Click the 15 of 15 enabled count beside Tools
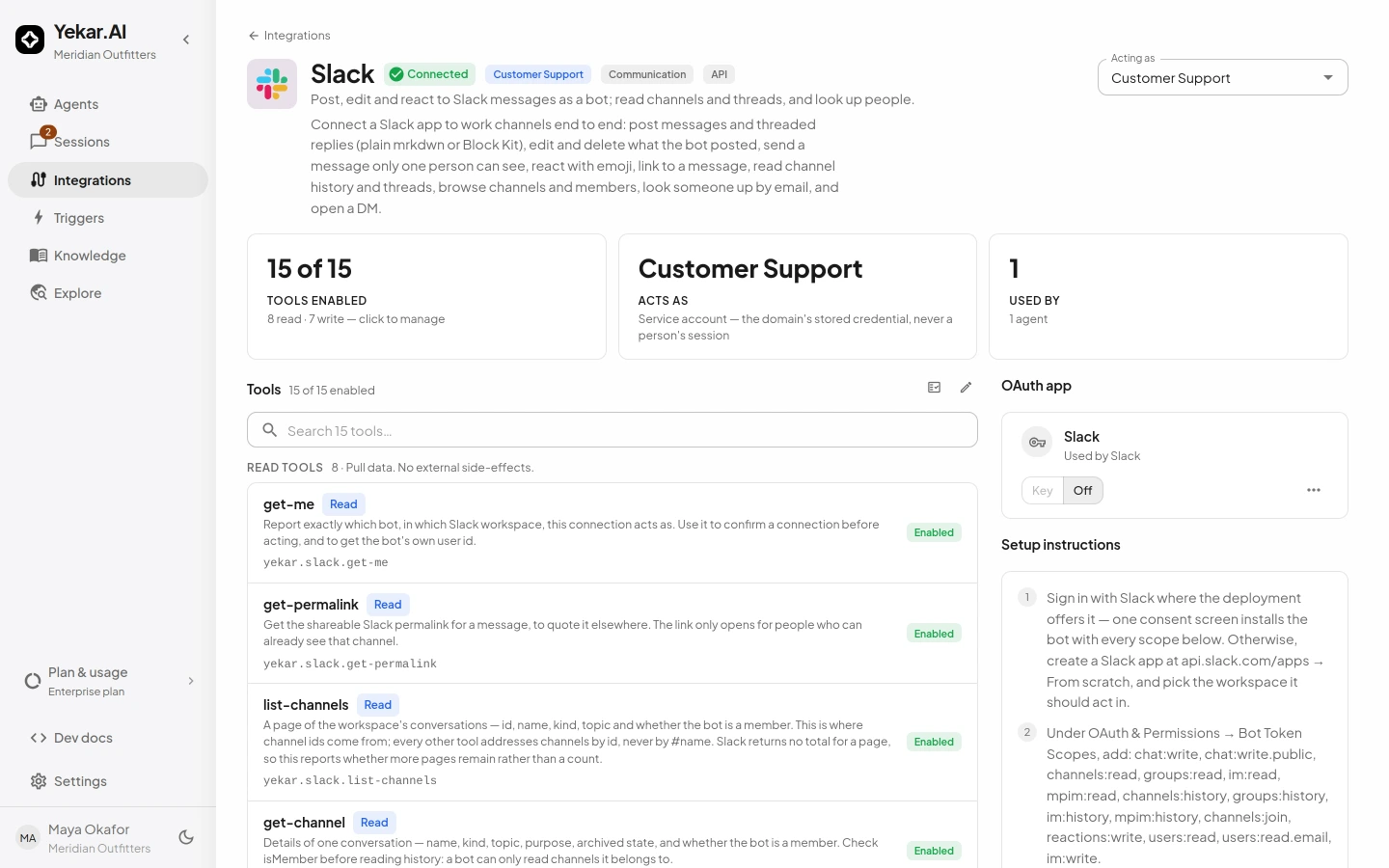This screenshot has height=868, width=1389. coord(332,391)
